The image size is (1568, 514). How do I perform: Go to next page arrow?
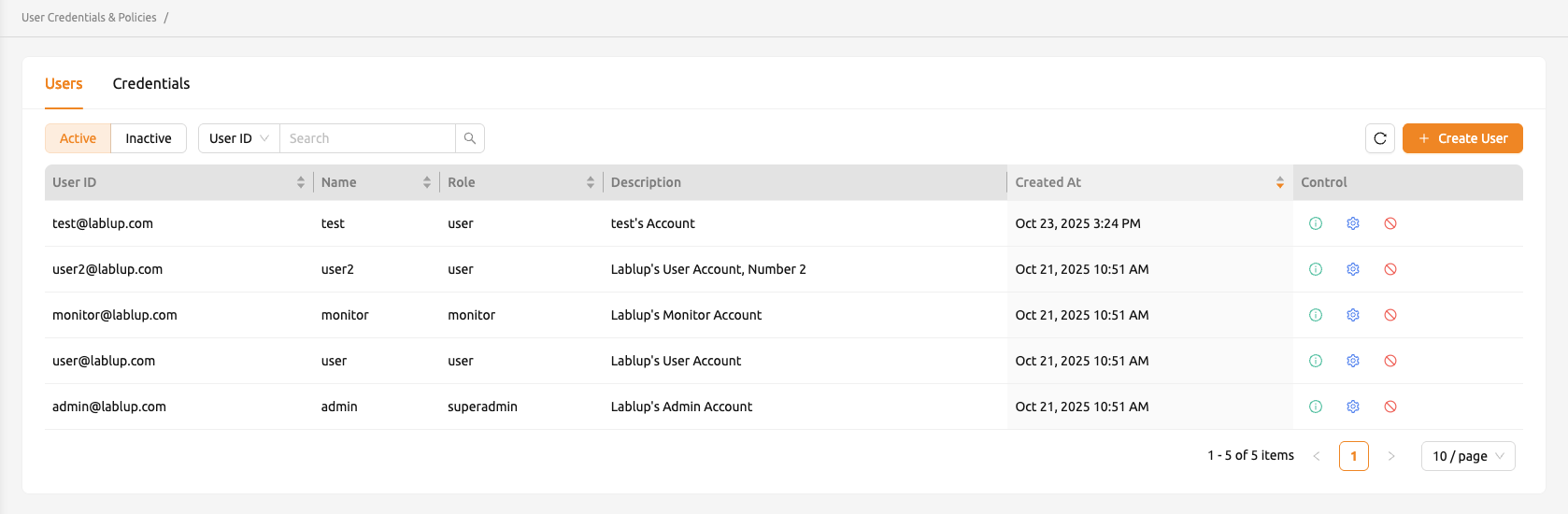click(x=1391, y=456)
